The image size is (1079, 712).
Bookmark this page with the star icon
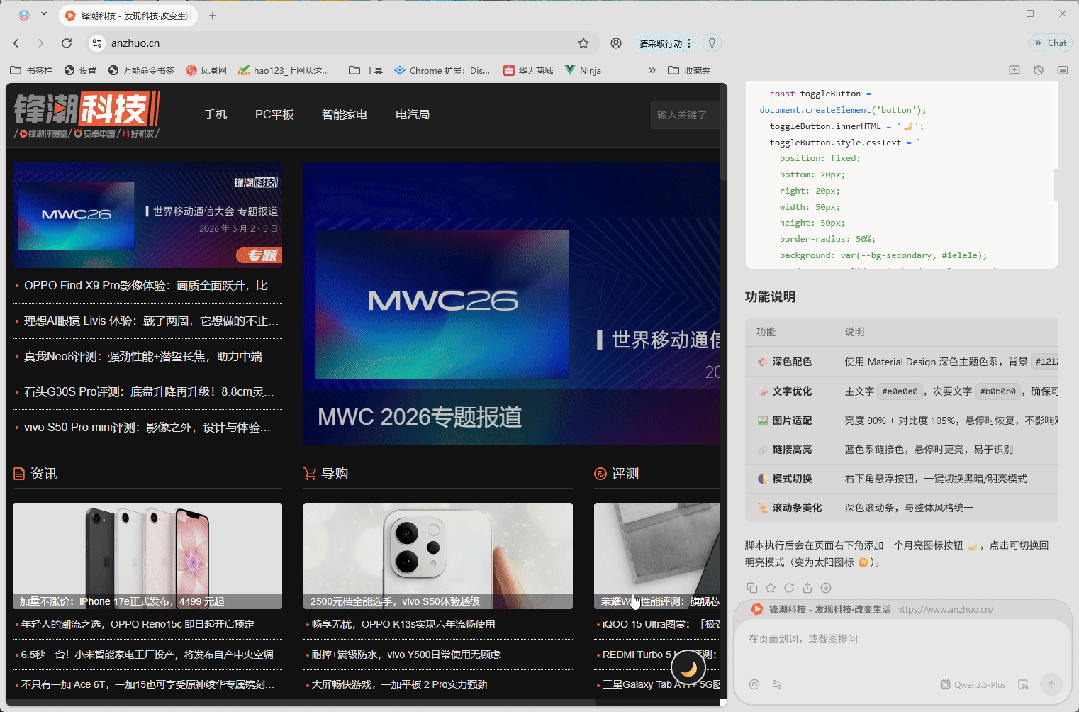pyautogui.click(x=583, y=43)
